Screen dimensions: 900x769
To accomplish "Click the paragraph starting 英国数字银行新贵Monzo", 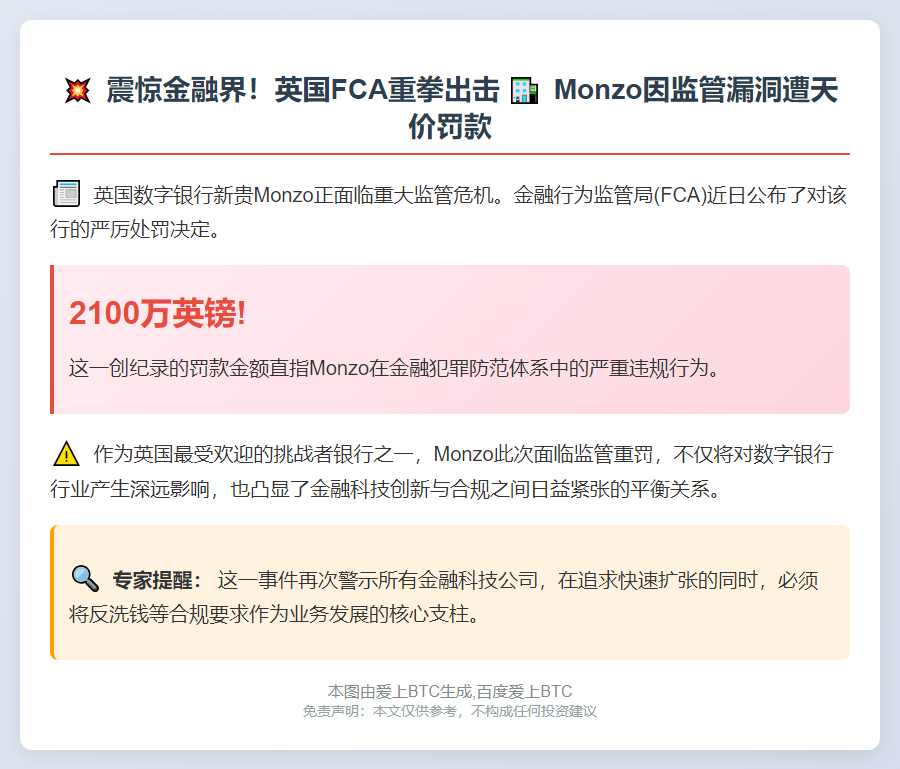I will tap(449, 212).
